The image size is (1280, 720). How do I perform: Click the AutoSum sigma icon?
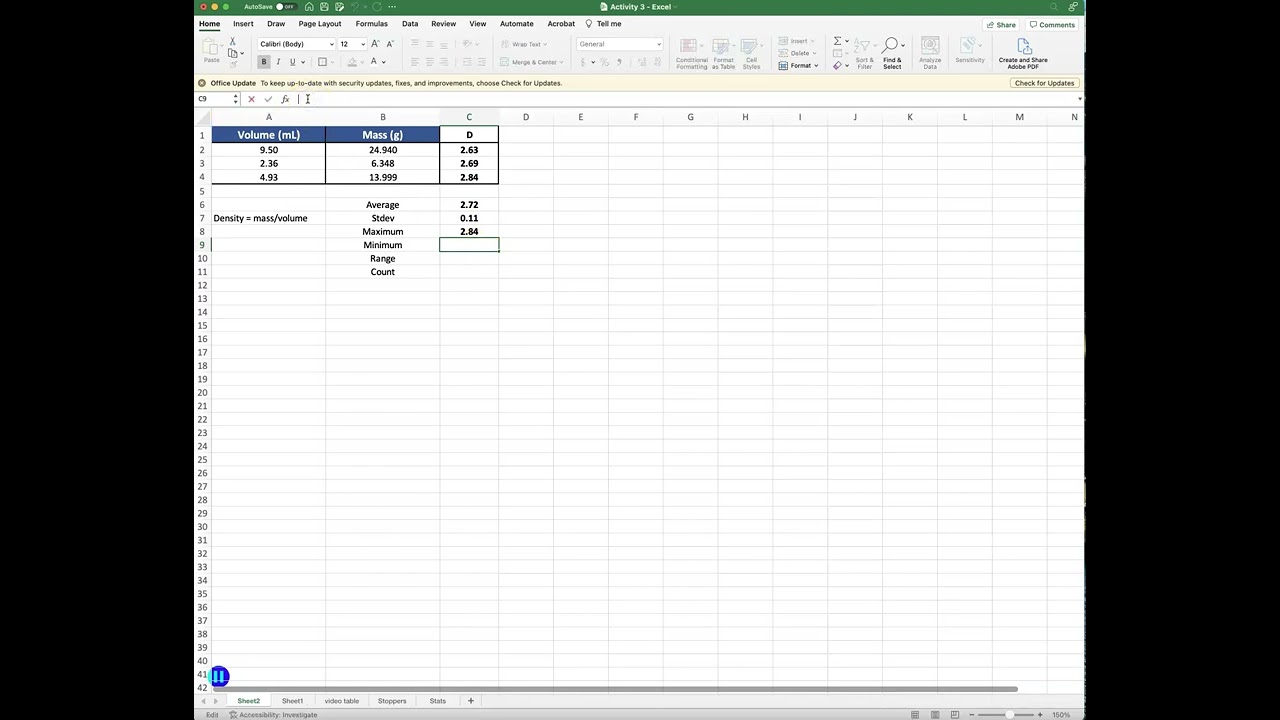[838, 41]
